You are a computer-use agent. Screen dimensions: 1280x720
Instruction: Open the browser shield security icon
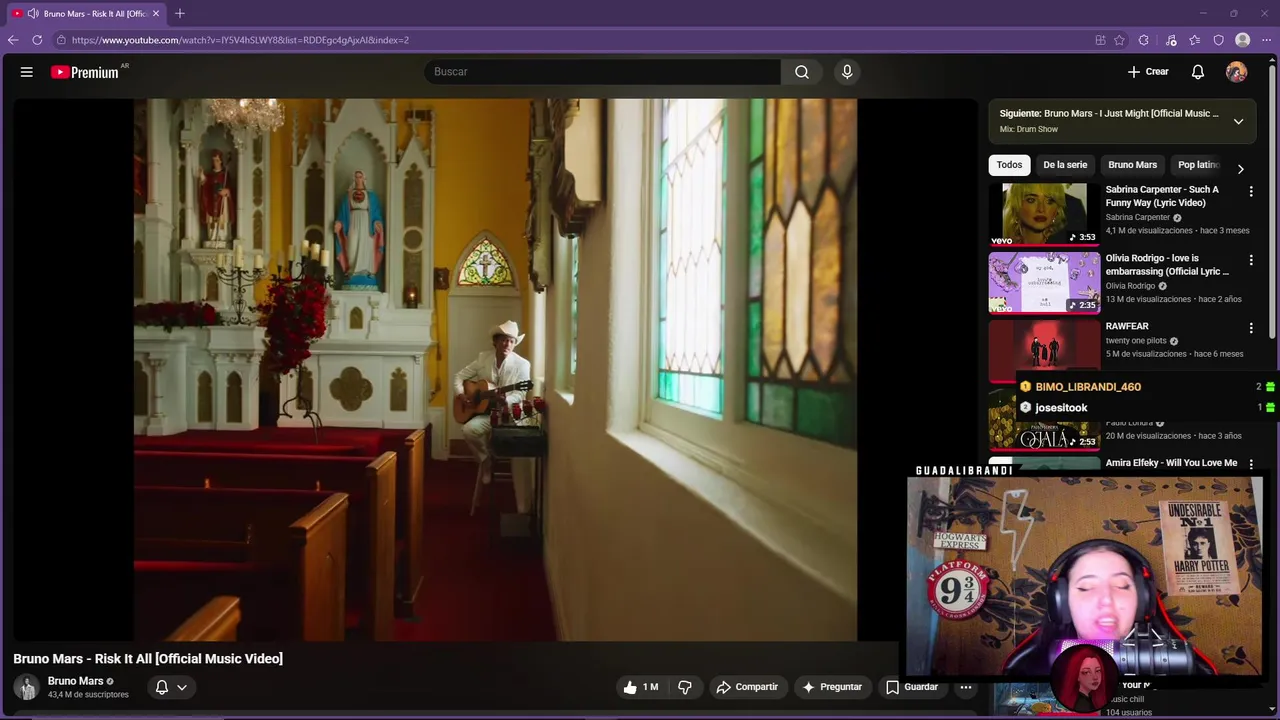[x=1218, y=40]
